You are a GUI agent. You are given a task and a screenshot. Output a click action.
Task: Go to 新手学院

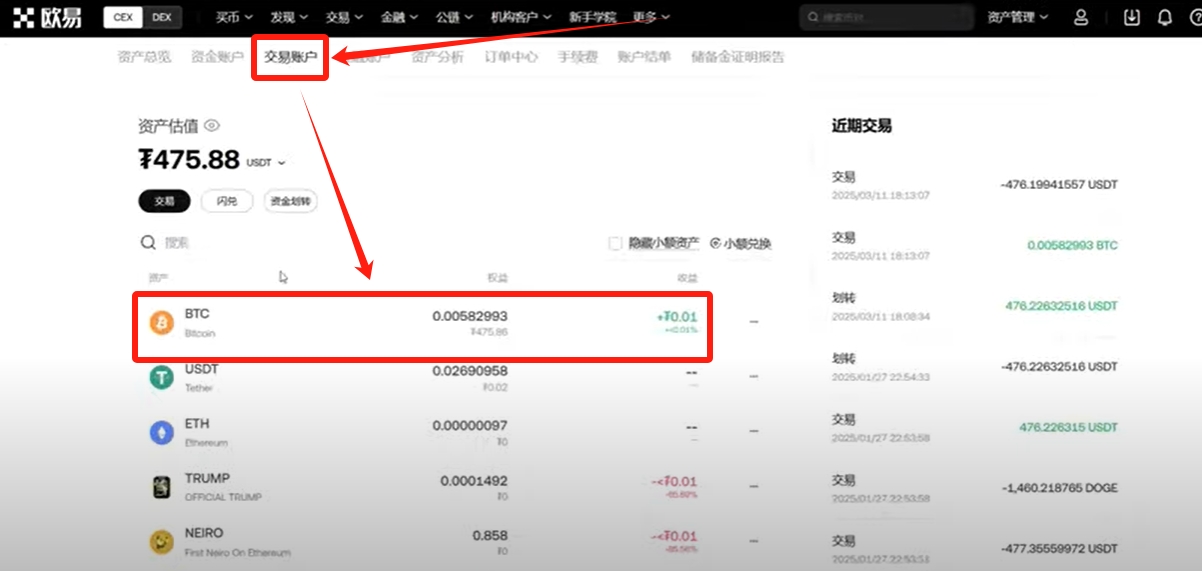click(x=592, y=17)
